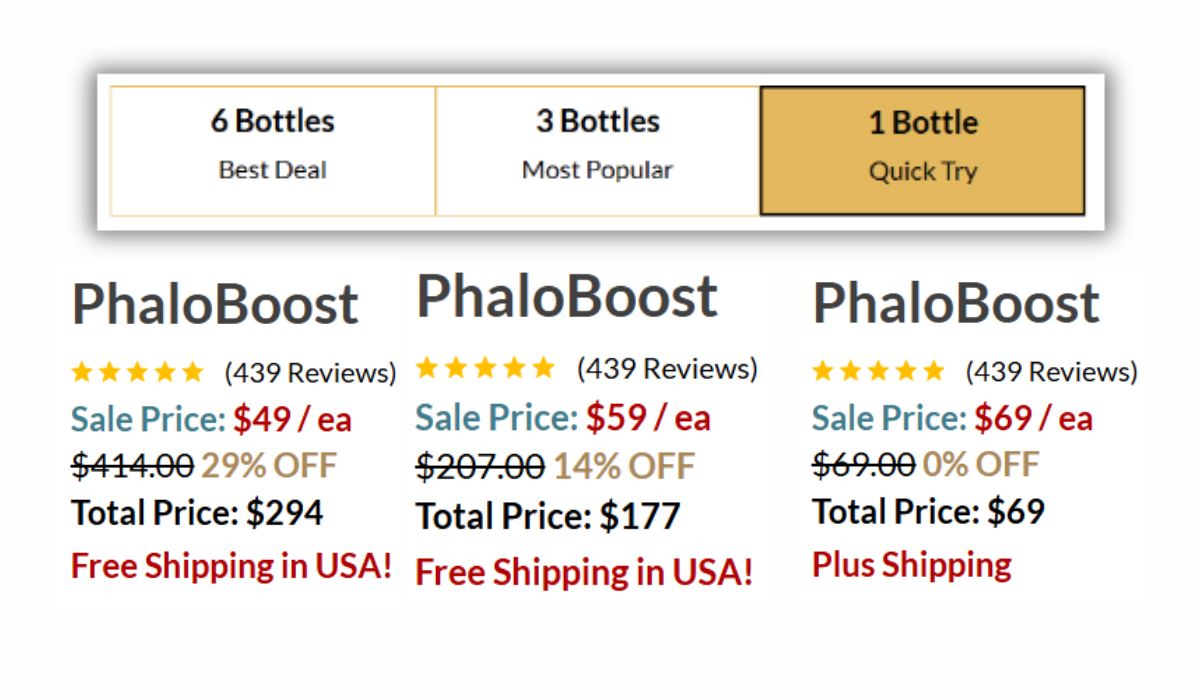Click the $59 / ea sale price
The height and width of the screenshot is (700, 1200).
pos(648,418)
